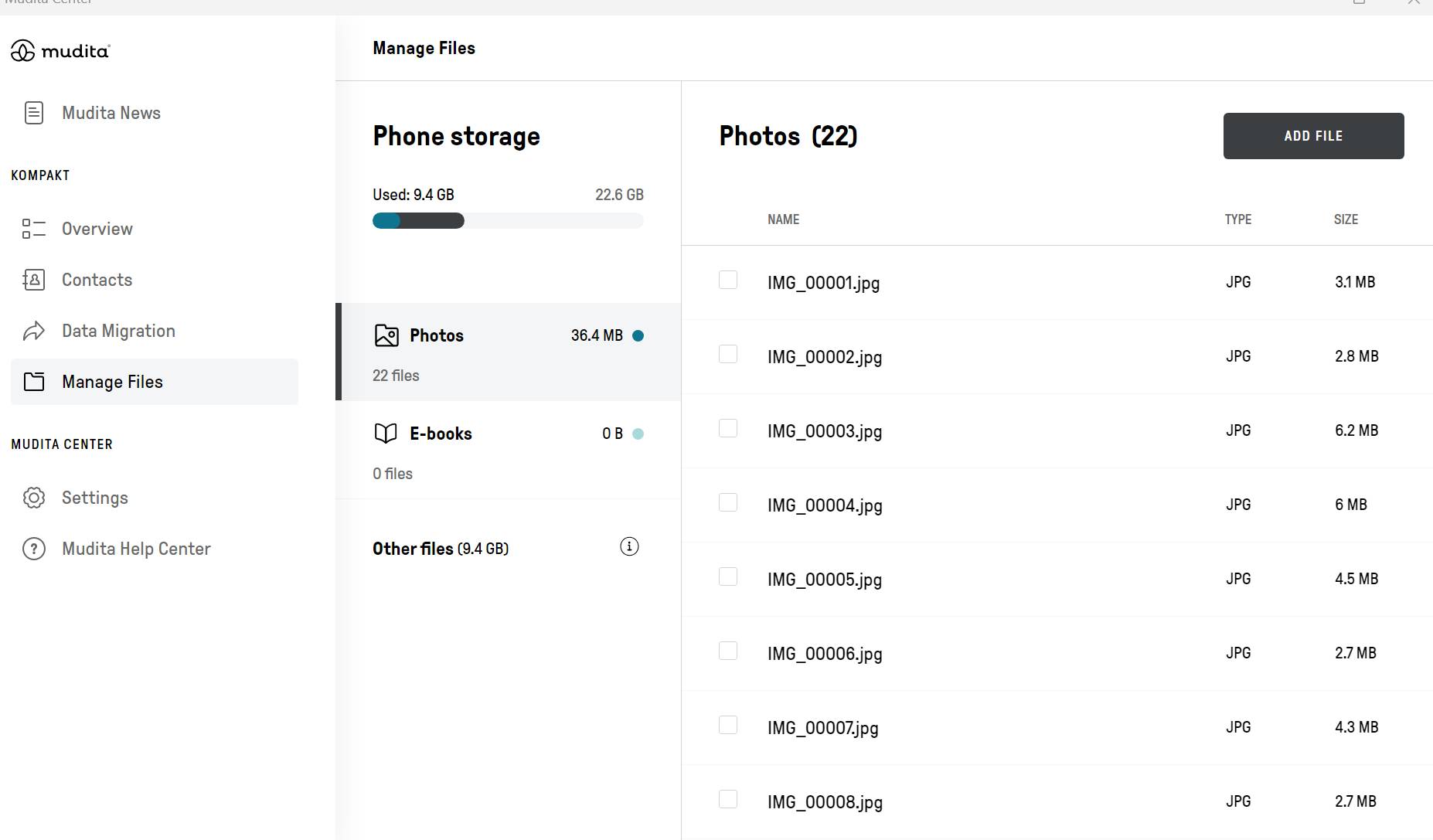Click the Settings gear icon
The height and width of the screenshot is (840, 1433).
[x=34, y=498]
